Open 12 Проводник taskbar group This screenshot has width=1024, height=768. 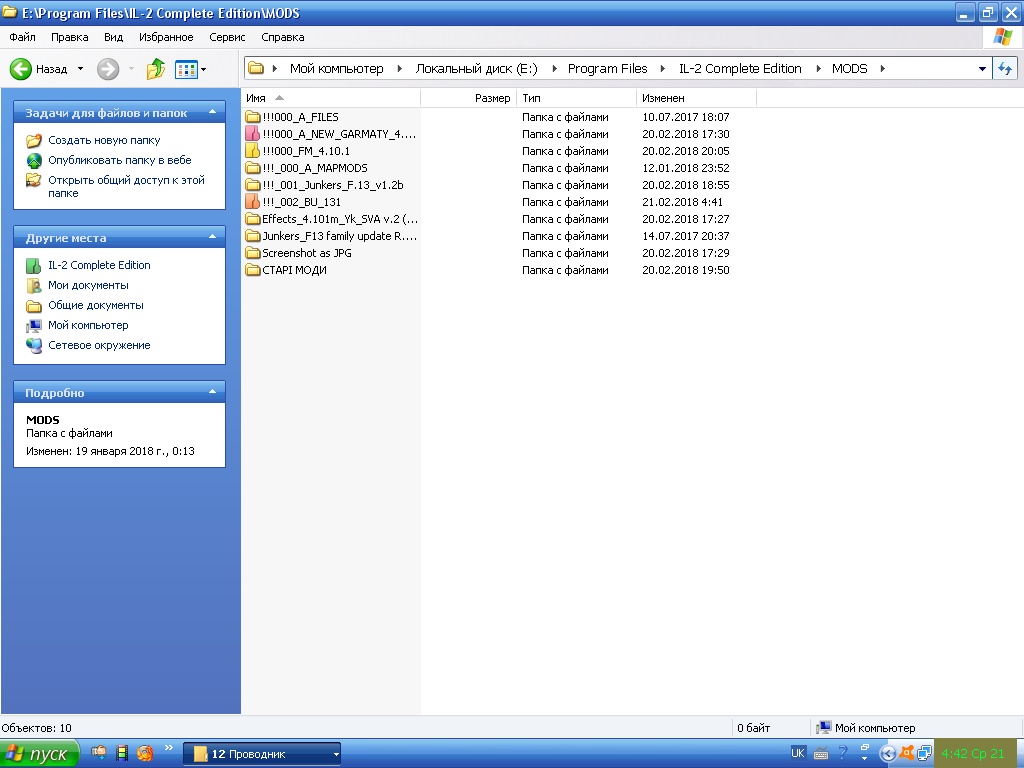[x=262, y=754]
